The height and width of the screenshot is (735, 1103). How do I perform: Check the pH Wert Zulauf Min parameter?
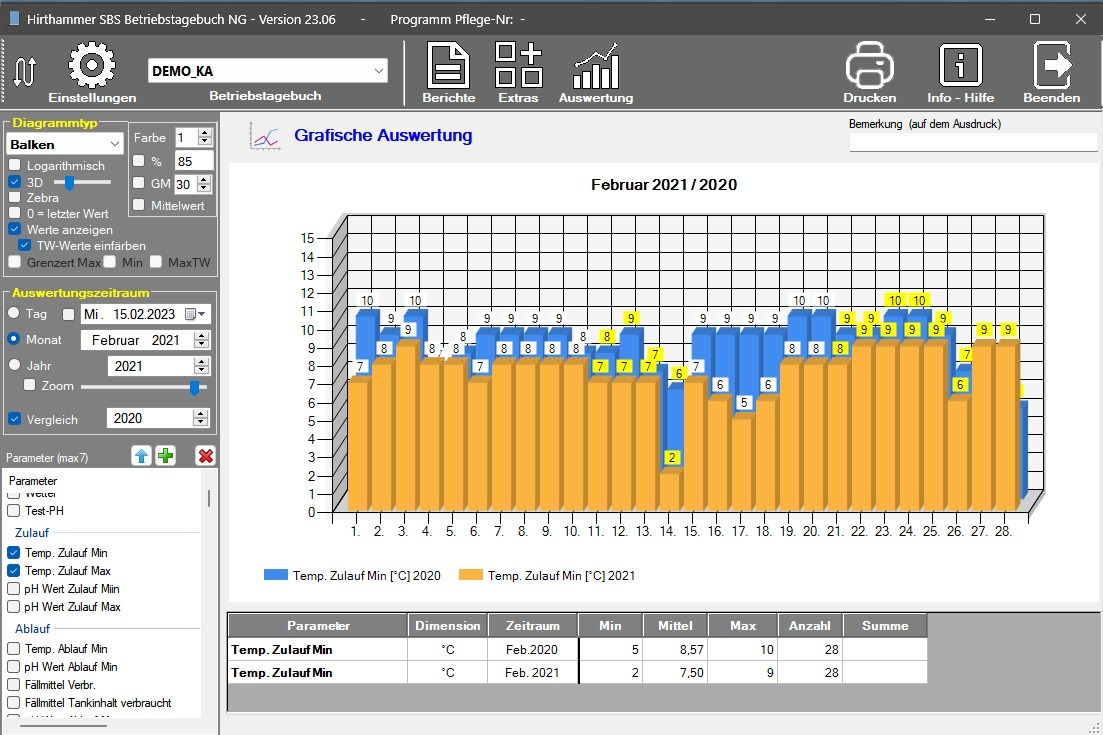point(15,589)
